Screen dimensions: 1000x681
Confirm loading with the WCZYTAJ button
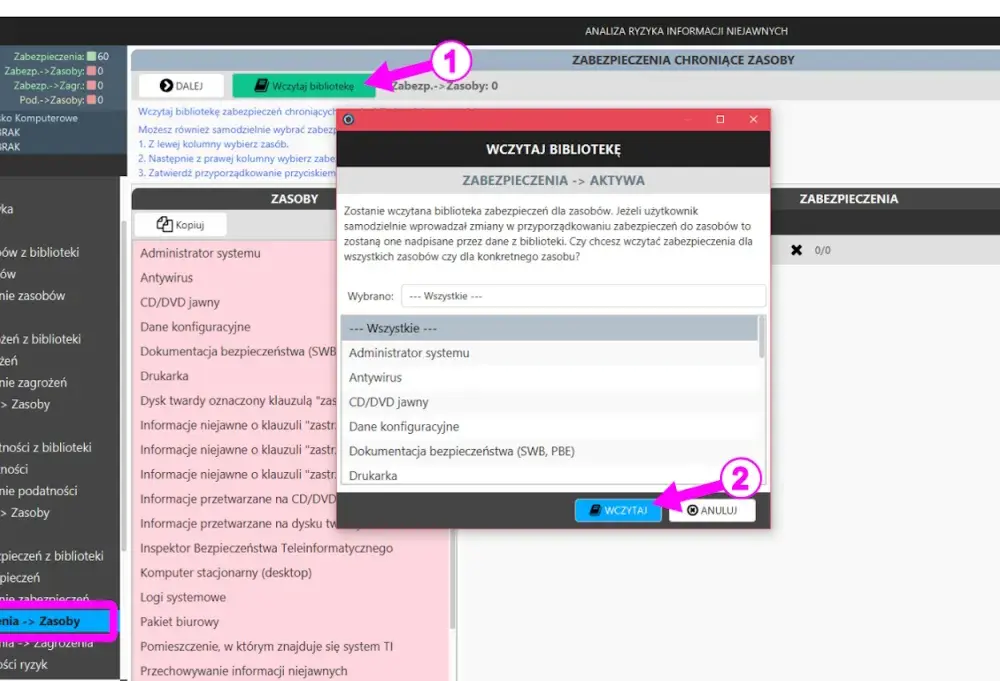[x=617, y=510]
